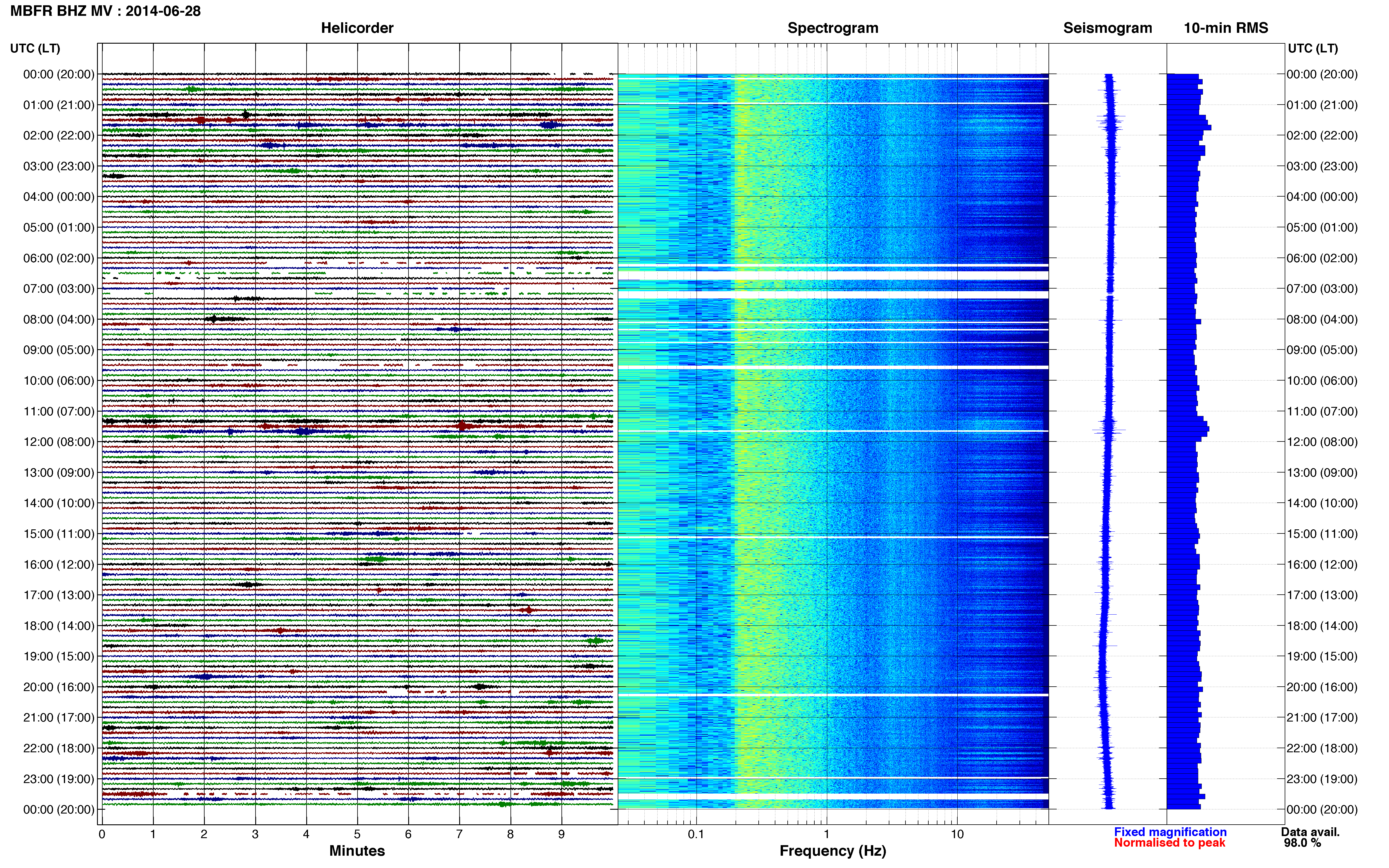Click the left '16:00 (12:00)' time label
The width and height of the screenshot is (1389, 868).
(59, 564)
